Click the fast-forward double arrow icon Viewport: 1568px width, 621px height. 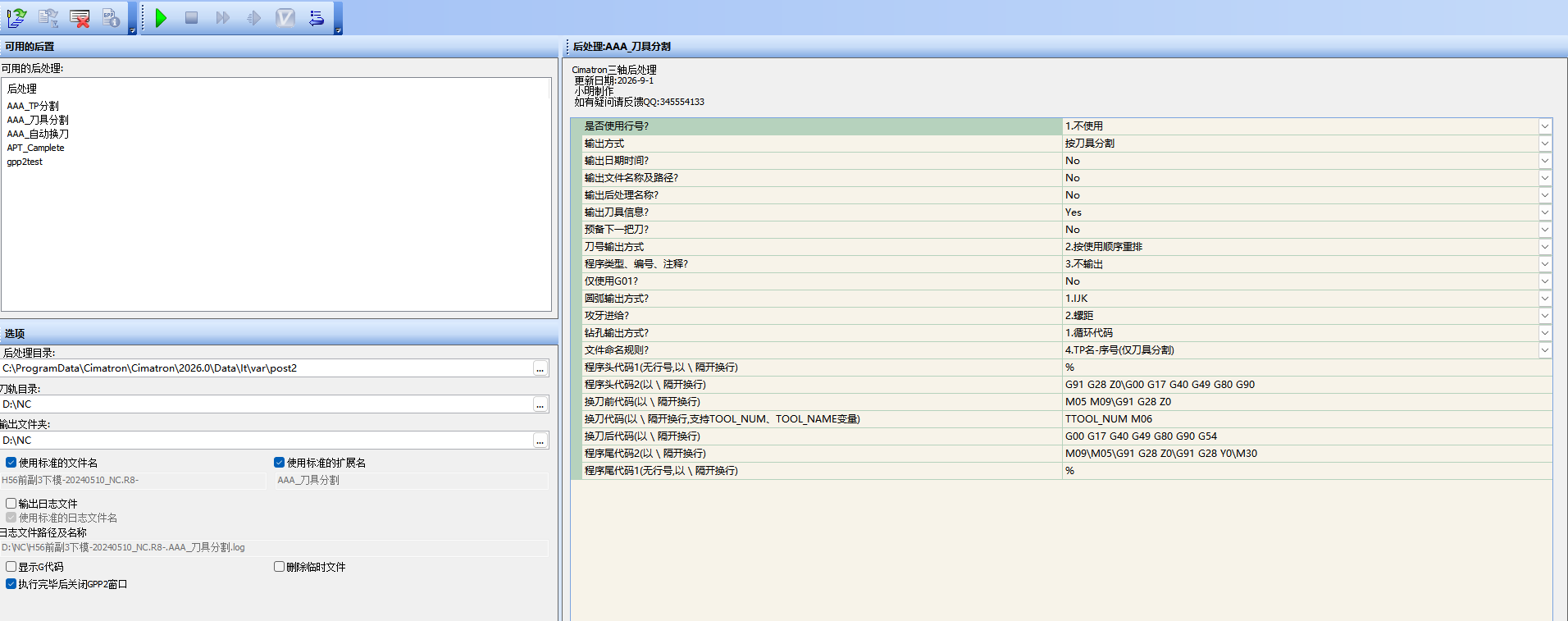pos(222,17)
